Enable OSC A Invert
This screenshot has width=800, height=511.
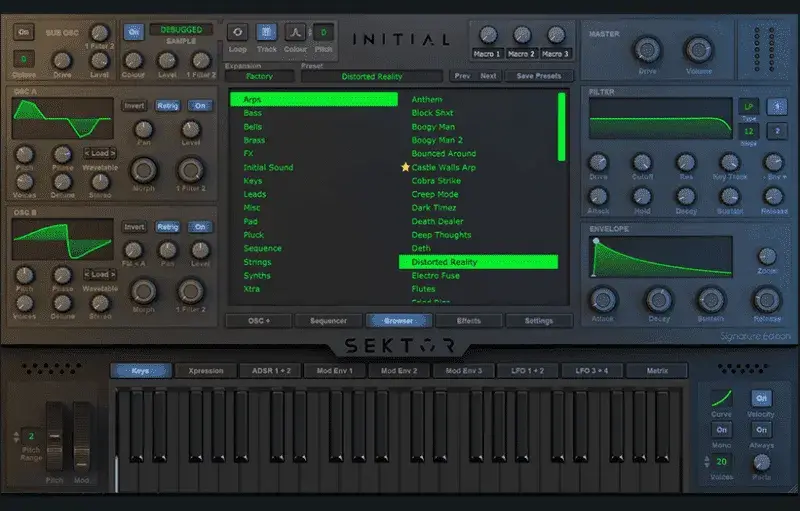coord(134,106)
